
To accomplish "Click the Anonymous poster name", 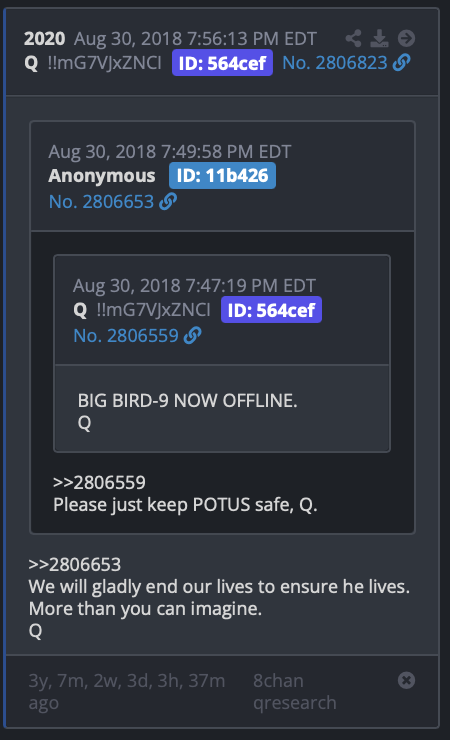I will (102, 176).
